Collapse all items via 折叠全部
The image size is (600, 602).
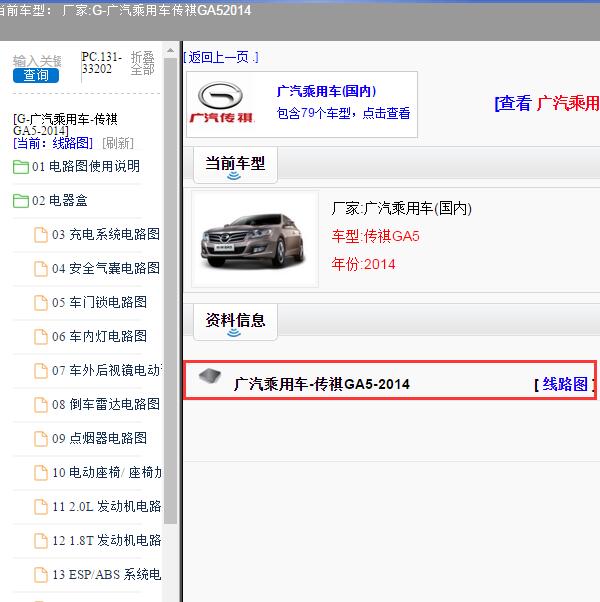(x=142, y=63)
